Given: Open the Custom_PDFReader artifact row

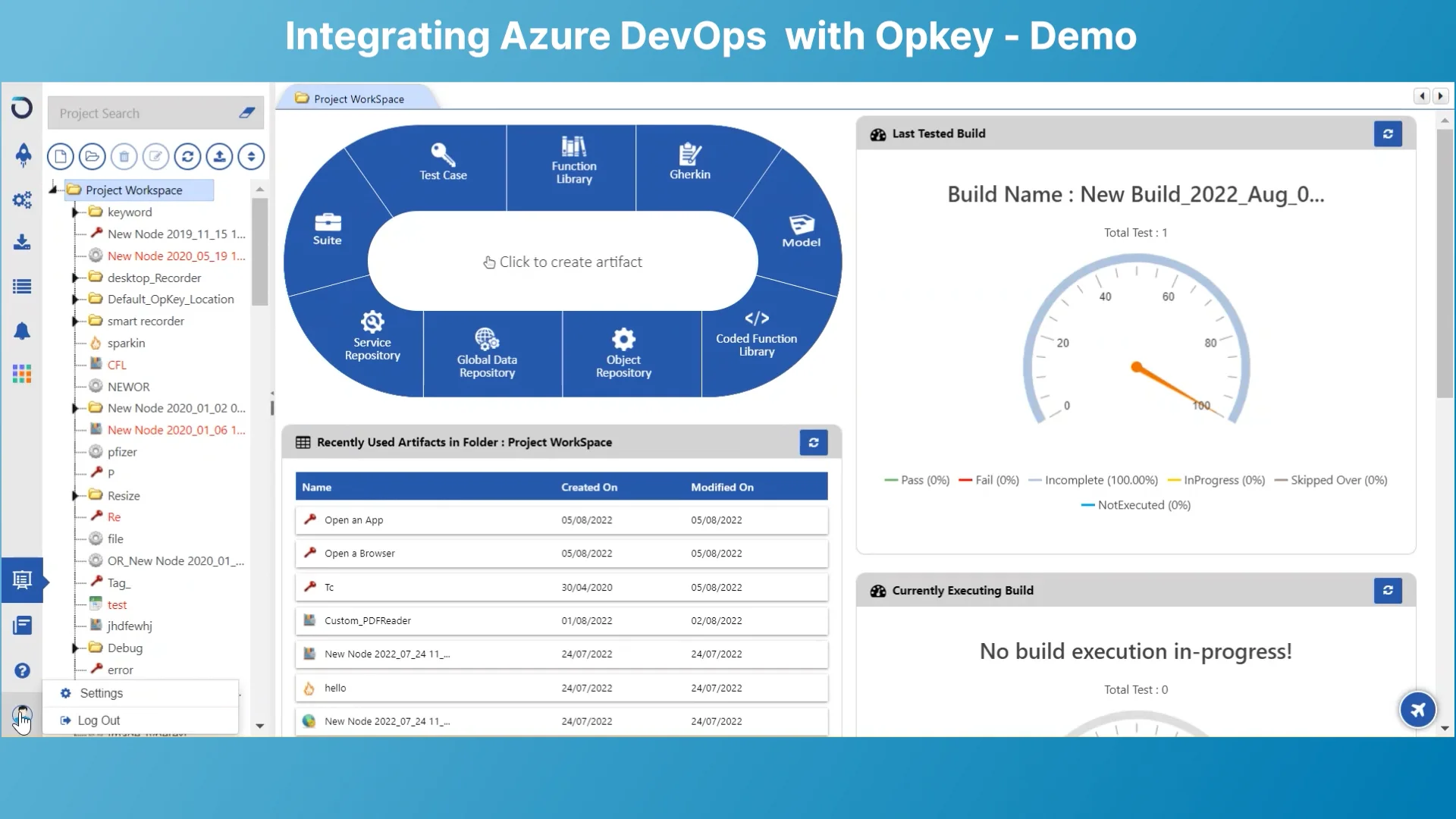Looking at the screenshot, I should [561, 620].
